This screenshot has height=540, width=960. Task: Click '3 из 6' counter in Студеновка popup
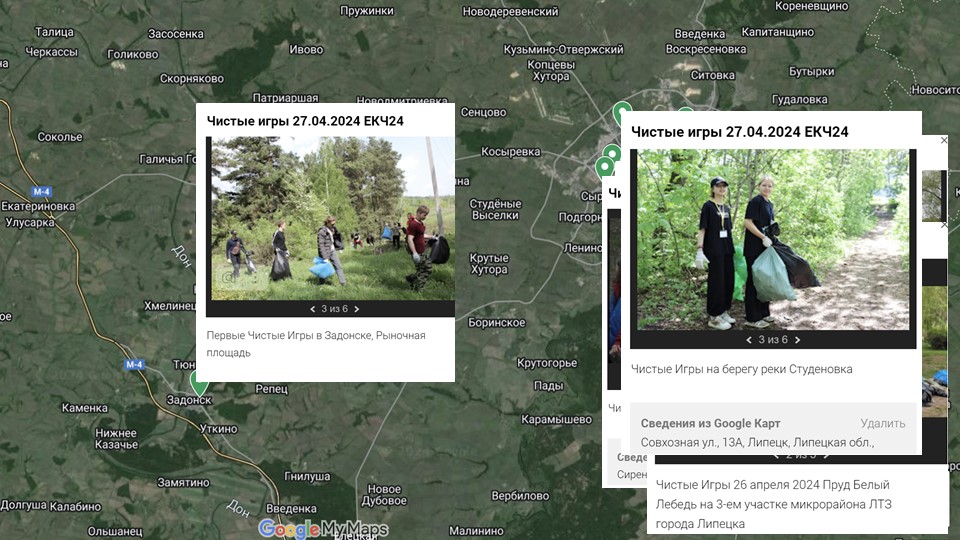click(x=773, y=340)
